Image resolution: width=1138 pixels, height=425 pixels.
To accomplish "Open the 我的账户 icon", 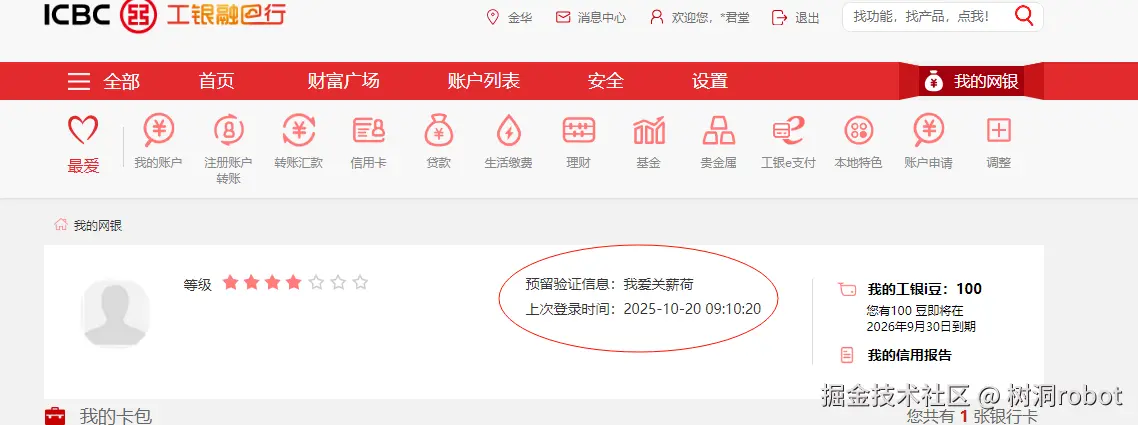I will (x=158, y=131).
